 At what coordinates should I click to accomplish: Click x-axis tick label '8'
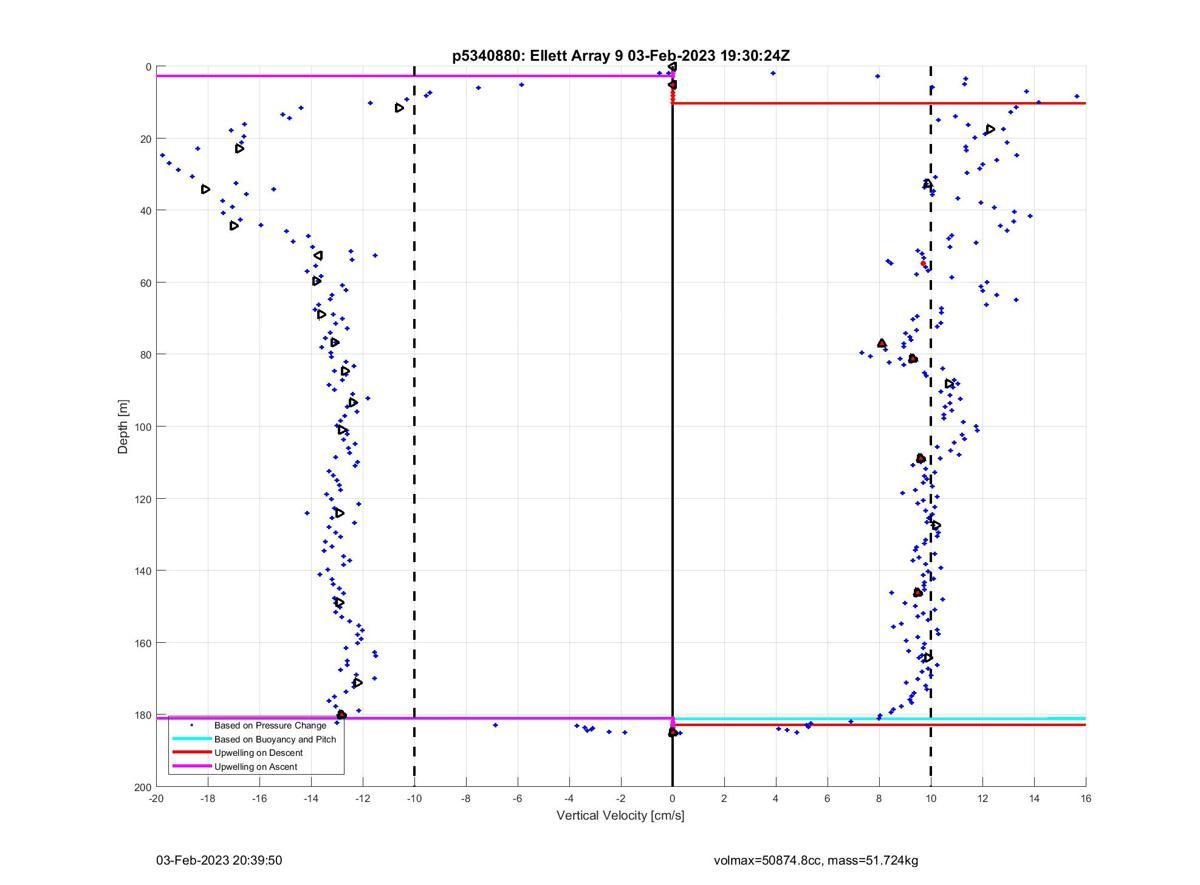[x=879, y=798]
